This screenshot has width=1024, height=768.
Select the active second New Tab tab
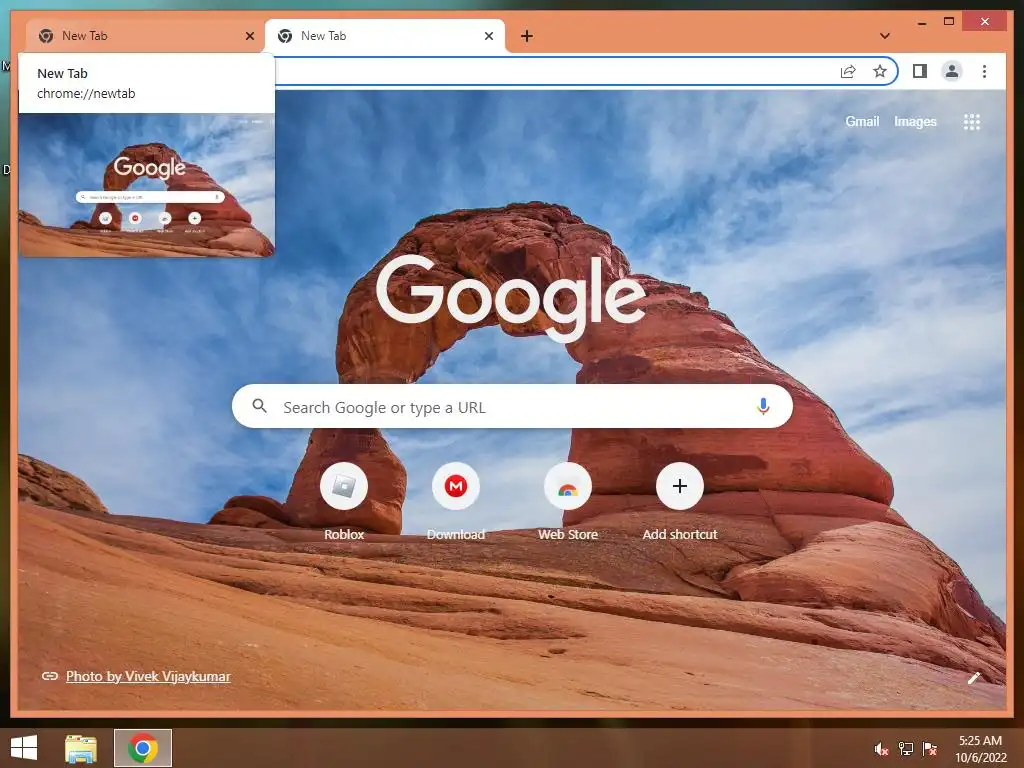click(x=384, y=36)
